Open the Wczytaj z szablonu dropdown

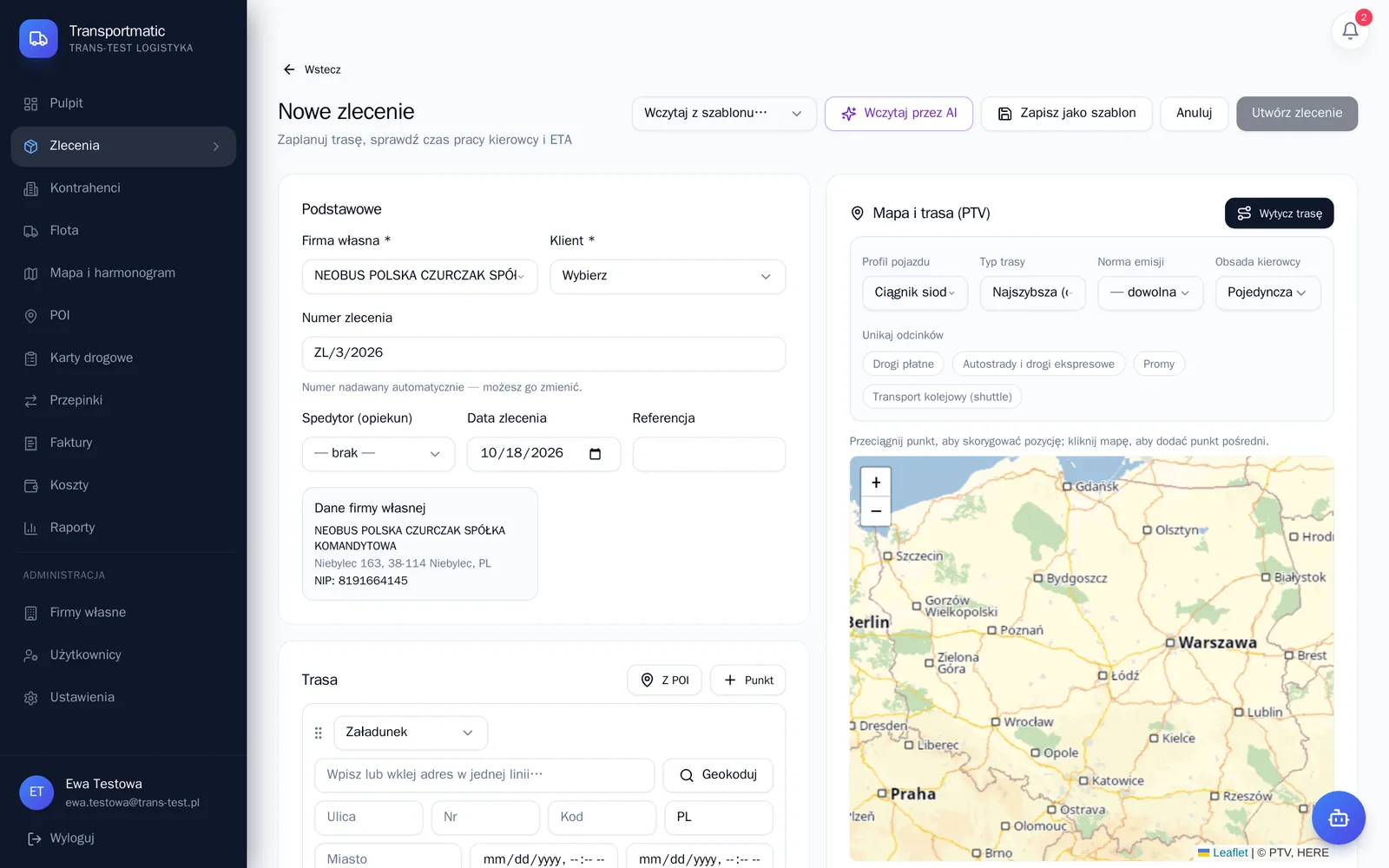point(724,114)
